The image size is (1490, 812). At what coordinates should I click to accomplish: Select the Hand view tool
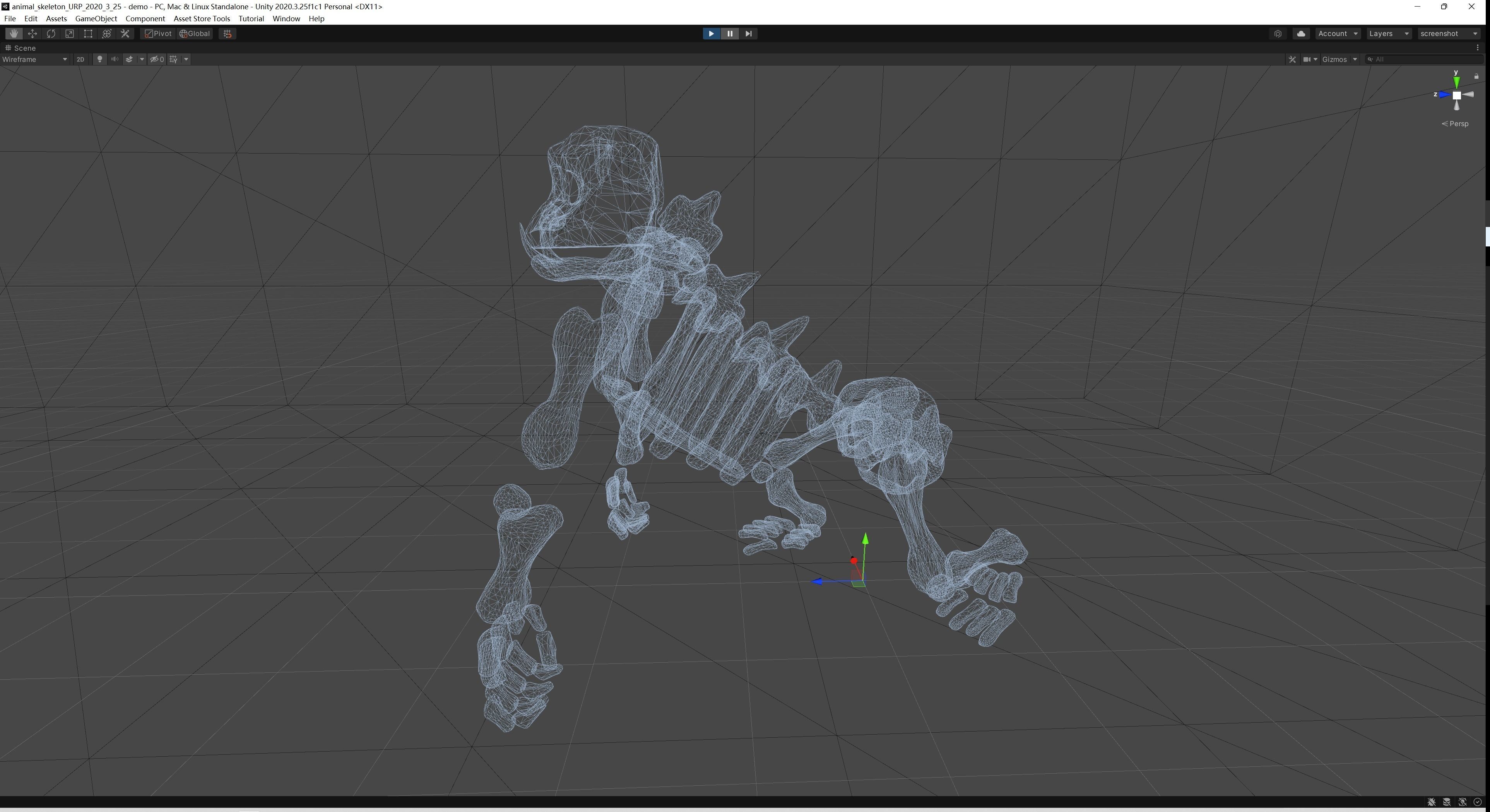click(x=14, y=34)
